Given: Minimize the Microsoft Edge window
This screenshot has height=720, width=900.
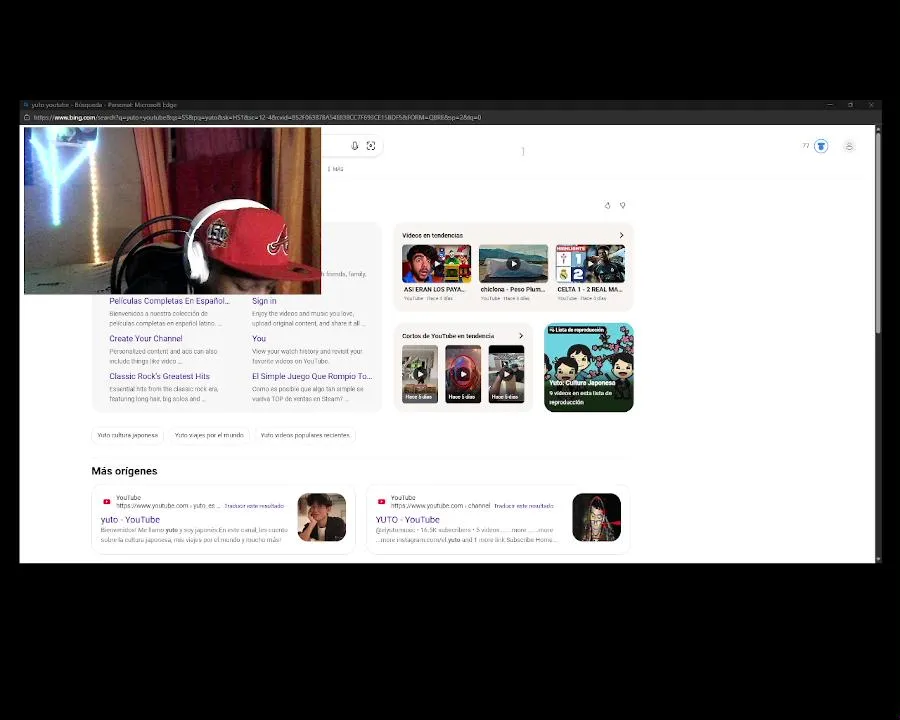Looking at the screenshot, I should click(829, 105).
